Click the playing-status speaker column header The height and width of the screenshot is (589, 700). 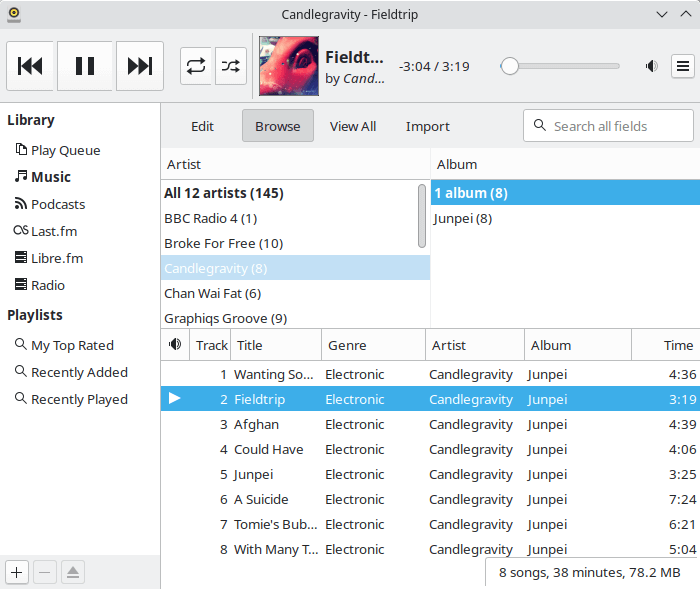coord(175,345)
